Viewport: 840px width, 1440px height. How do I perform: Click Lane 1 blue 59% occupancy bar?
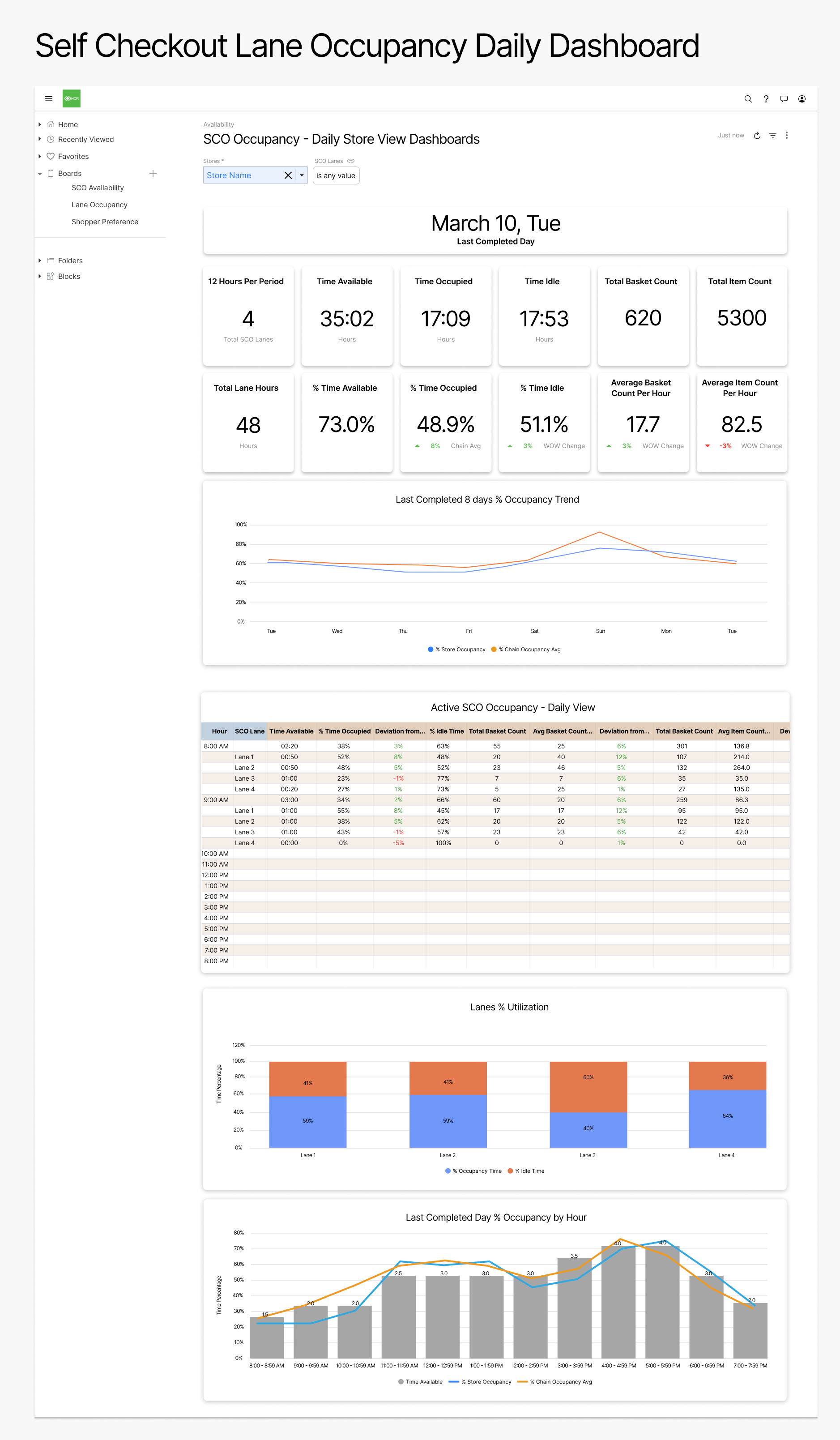(307, 1122)
